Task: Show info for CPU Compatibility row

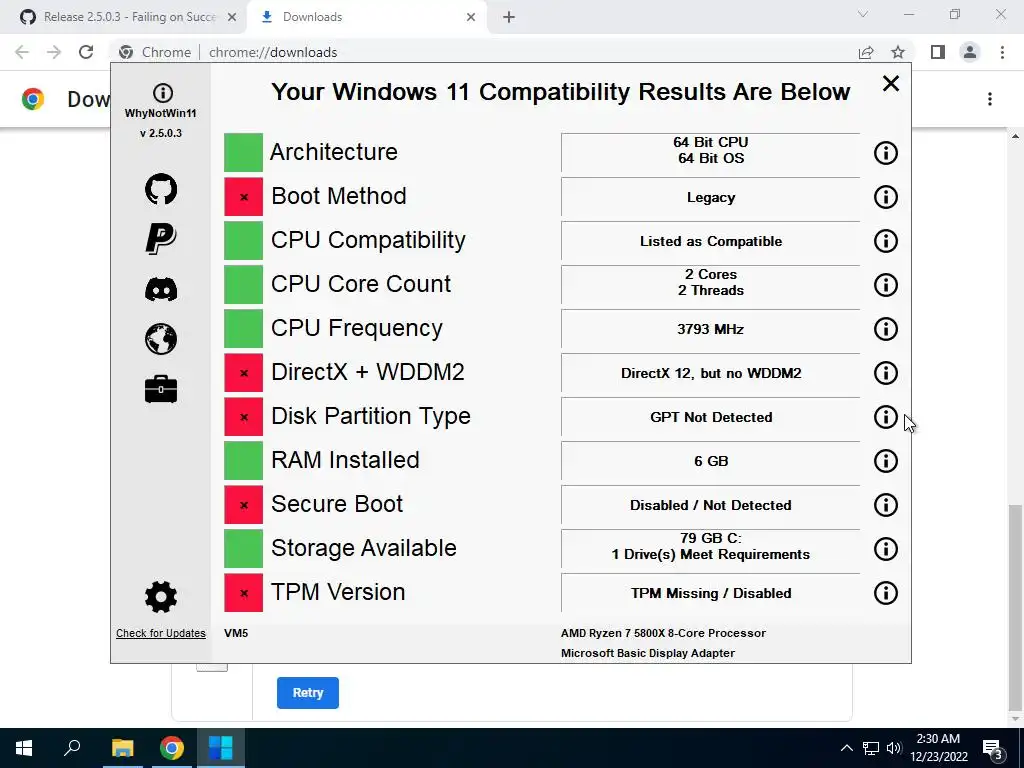Action: [x=886, y=241]
